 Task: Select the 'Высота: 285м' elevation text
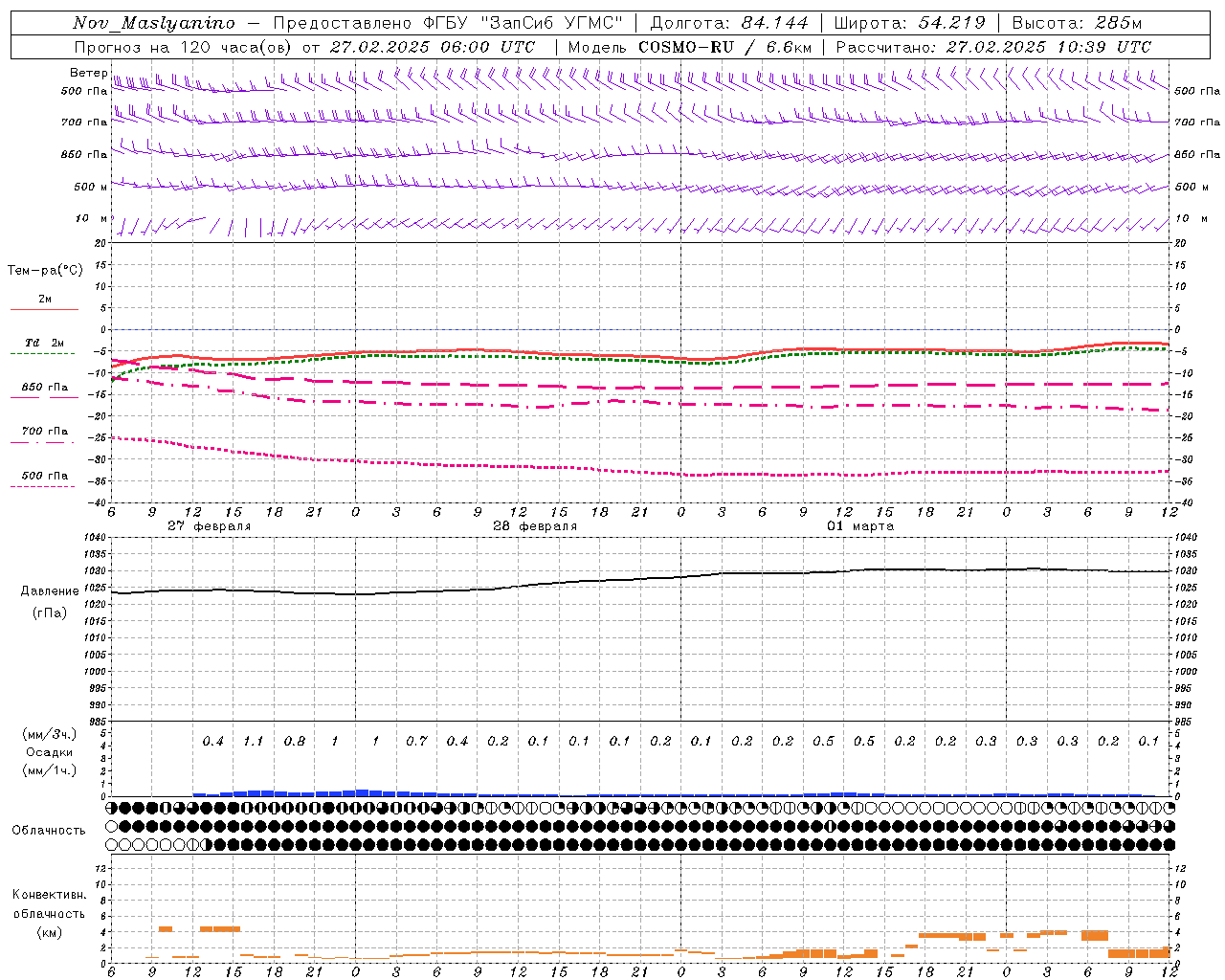(x=1077, y=23)
